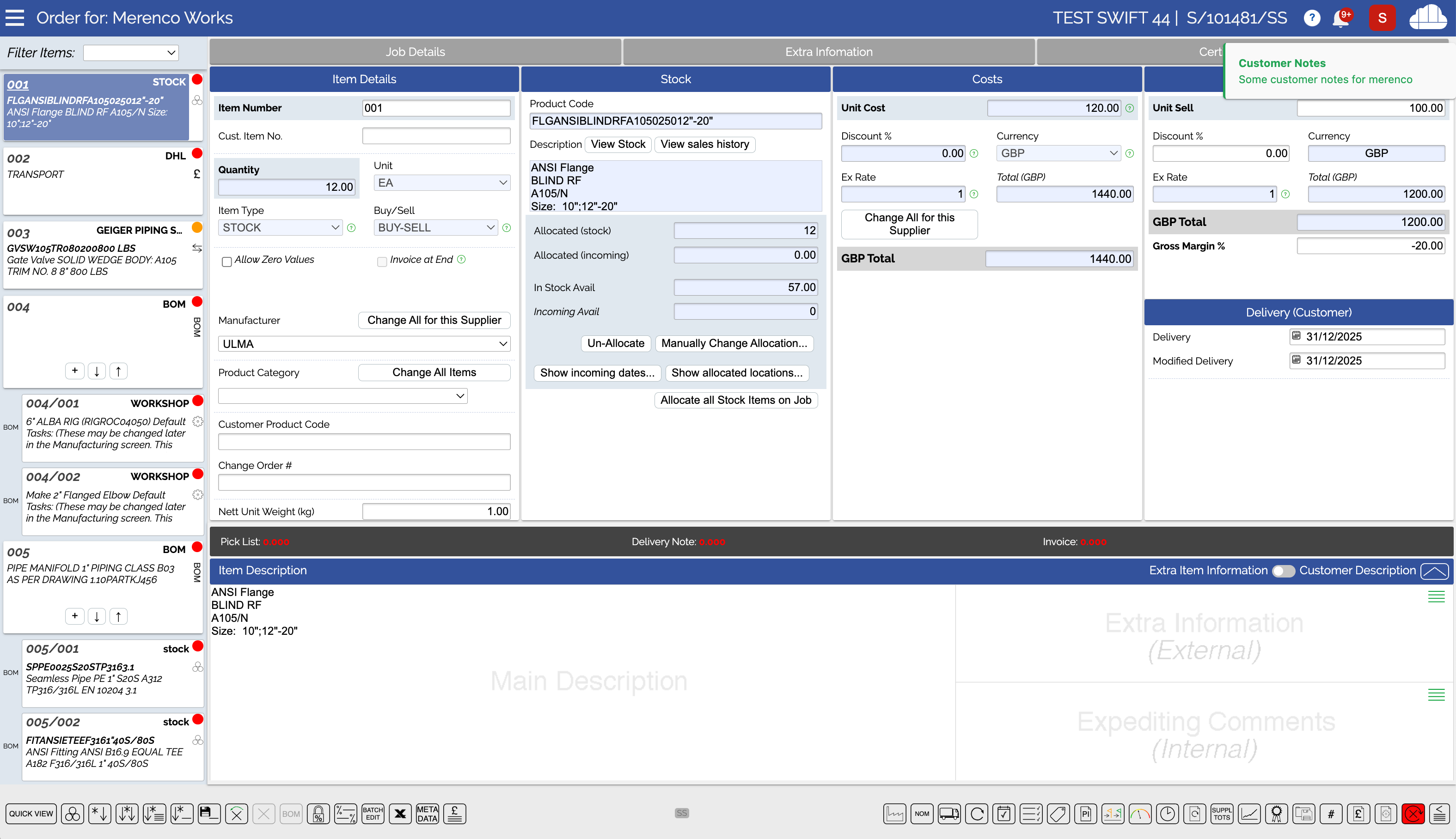Click the truck delivery icon in bottom toolbar
1456x839 pixels.
point(949,814)
